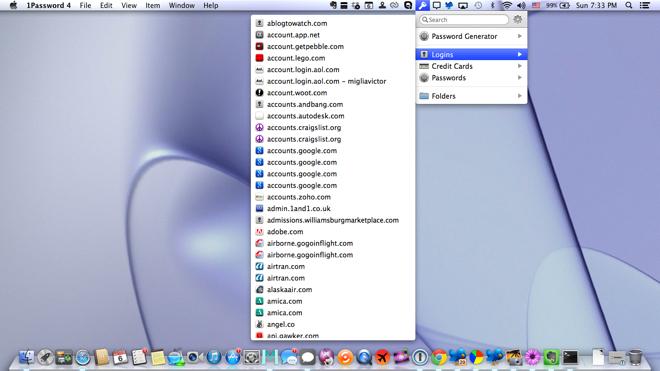Open the 1Password 4 application menu
The width and height of the screenshot is (660, 371).
[48, 5]
